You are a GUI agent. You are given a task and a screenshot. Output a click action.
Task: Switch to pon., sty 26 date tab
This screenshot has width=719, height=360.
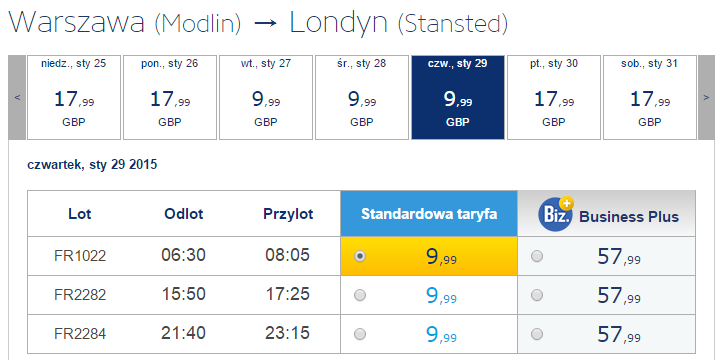[170, 98]
